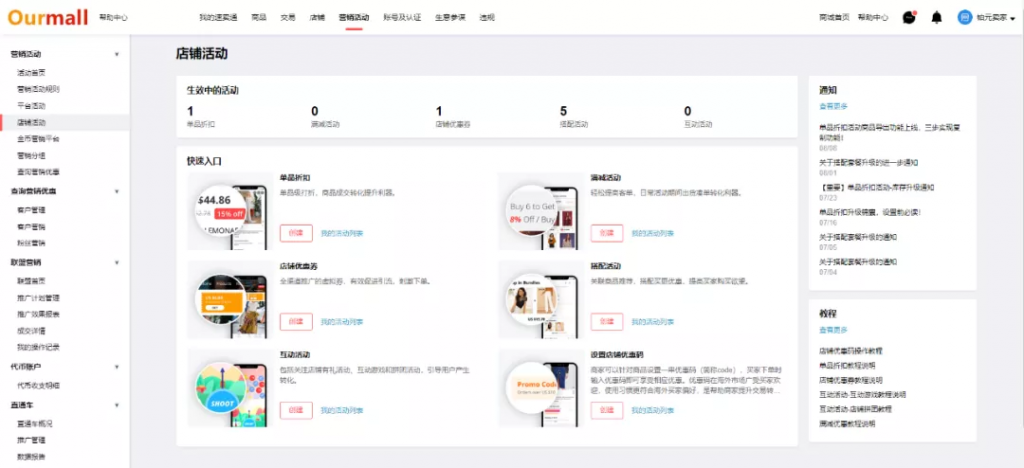The width and height of the screenshot is (1024, 468).
Task: Click 查看更多 link in 通知 panel
Action: tap(833, 106)
